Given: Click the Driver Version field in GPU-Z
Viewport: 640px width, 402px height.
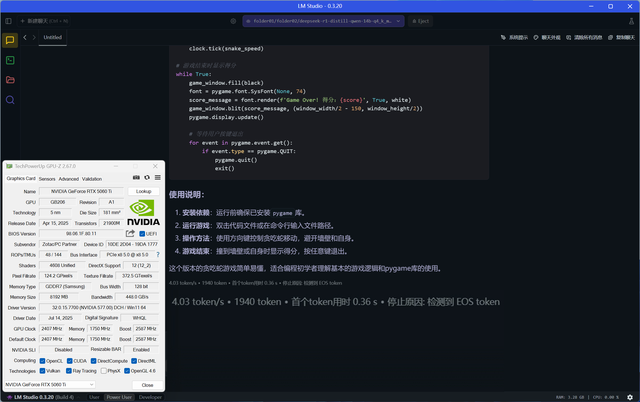Looking at the screenshot, I should (x=99, y=307).
